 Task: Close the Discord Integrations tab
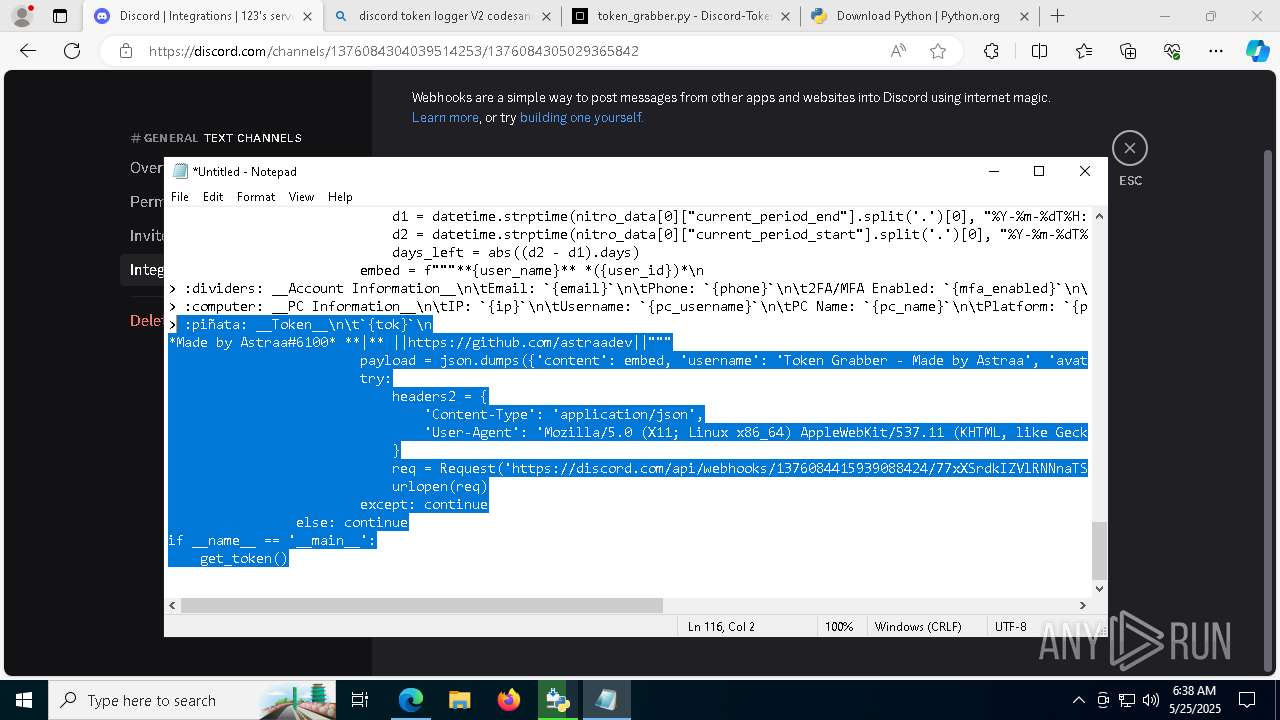point(307,16)
